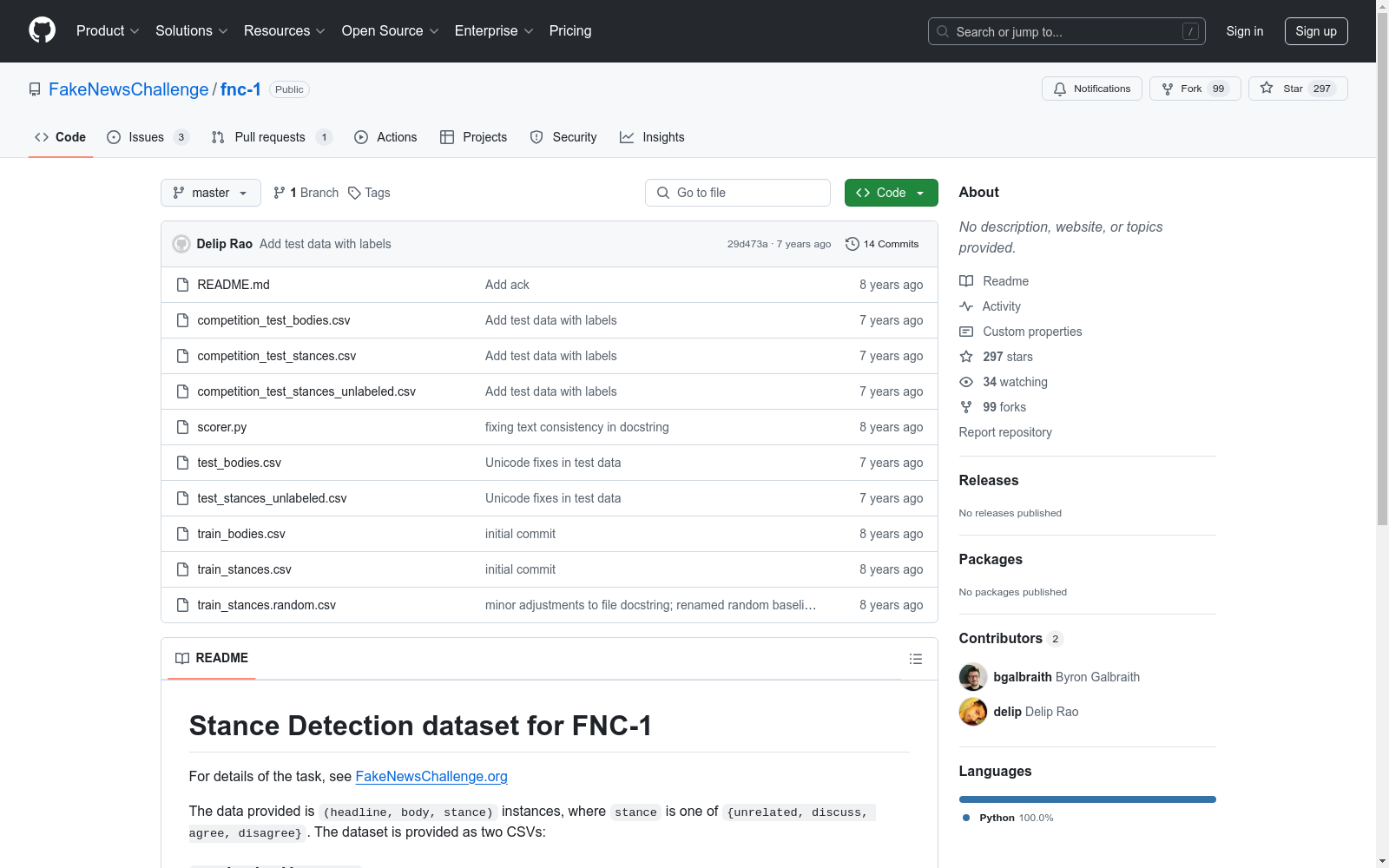Viewport: 1389px width, 868px height.
Task: Click the train_bodies.csv file icon
Action: coord(182,534)
